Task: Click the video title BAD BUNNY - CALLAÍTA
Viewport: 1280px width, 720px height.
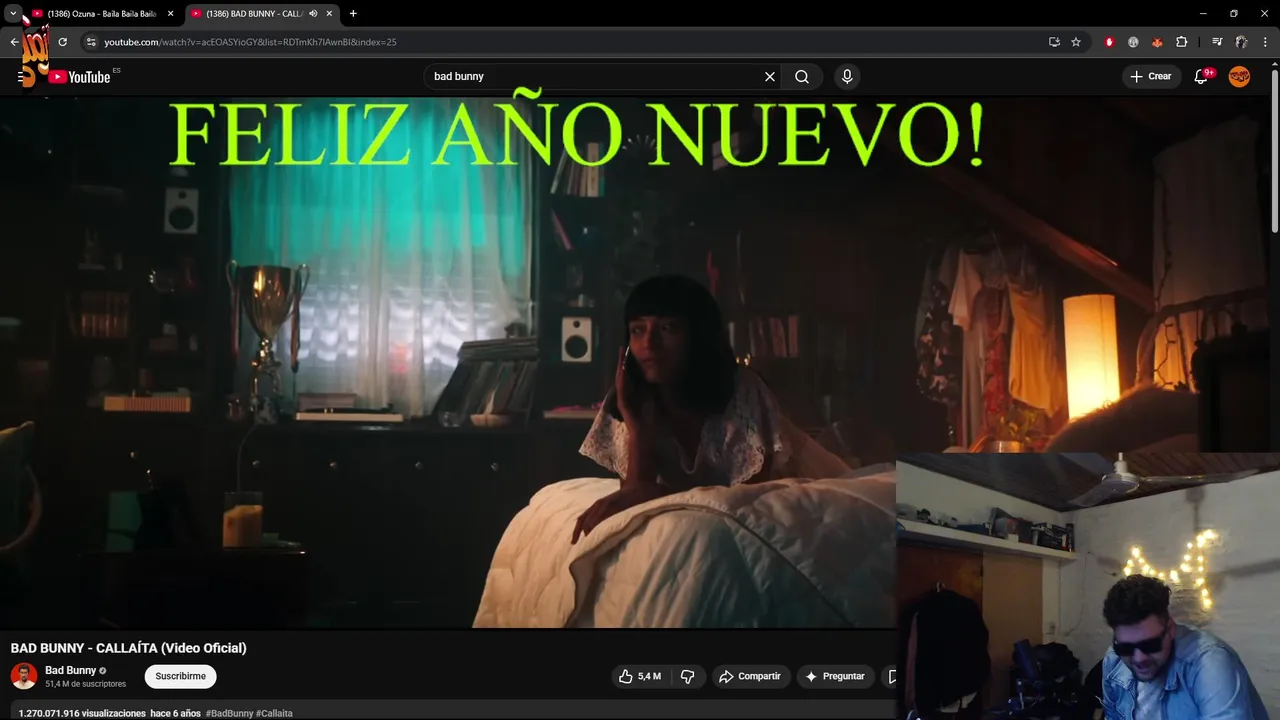Action: [x=128, y=648]
